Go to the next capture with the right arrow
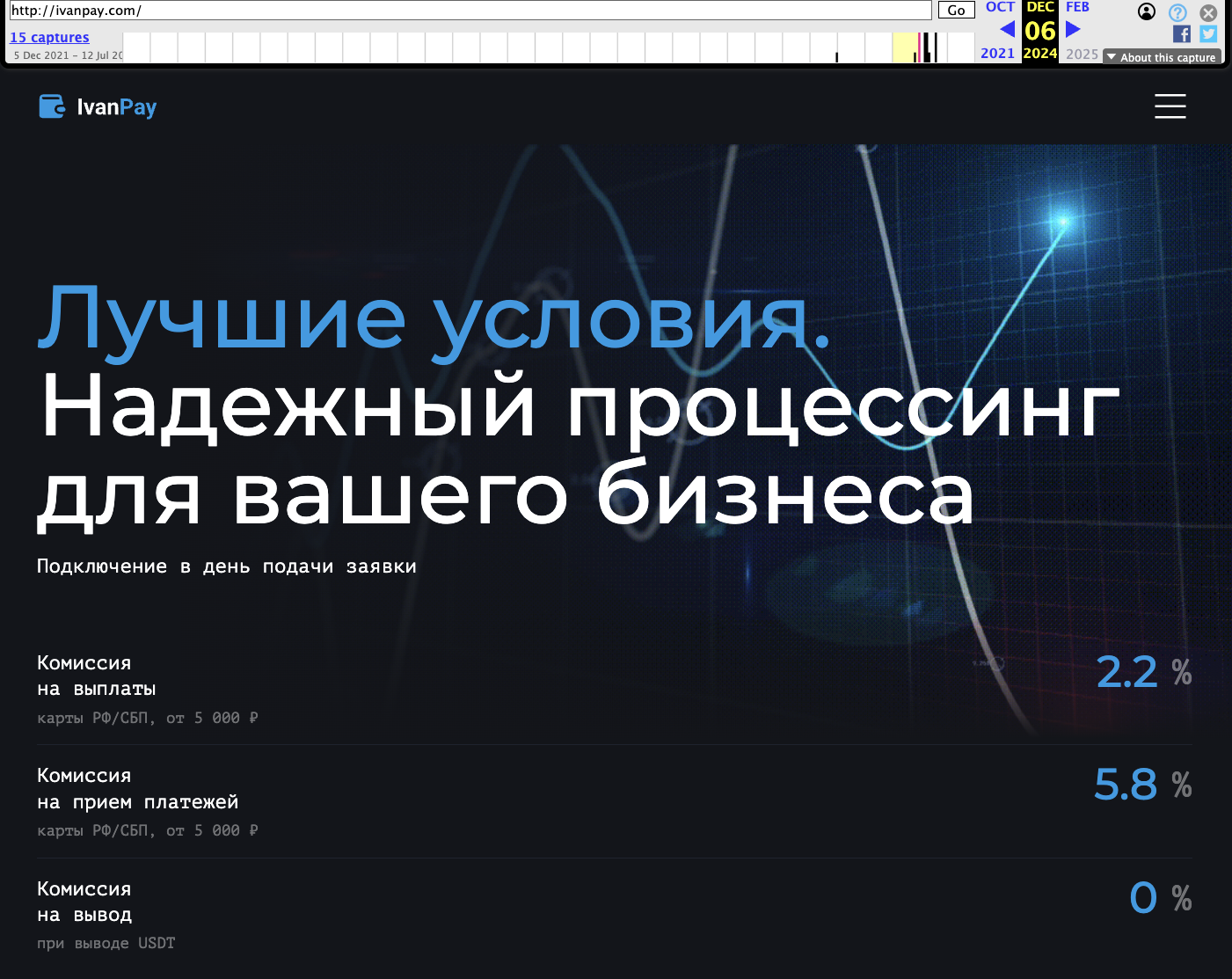The image size is (1232, 979). point(1072,28)
